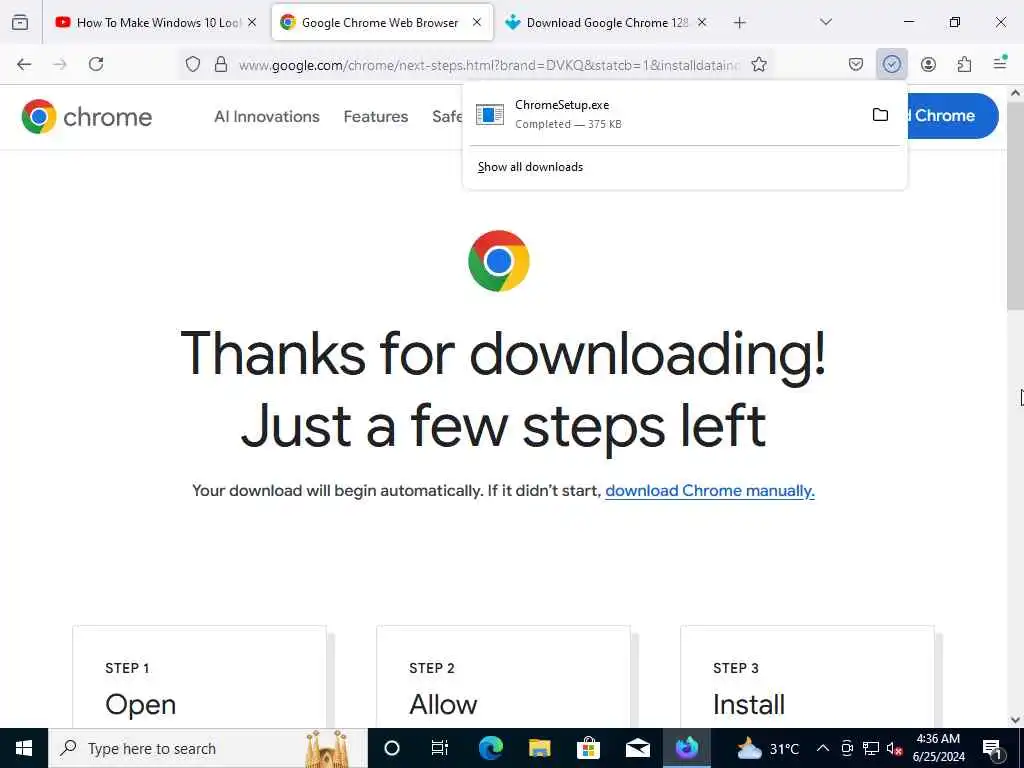Go back to previous page
Viewport: 1024px width, 768px height.
coord(24,64)
